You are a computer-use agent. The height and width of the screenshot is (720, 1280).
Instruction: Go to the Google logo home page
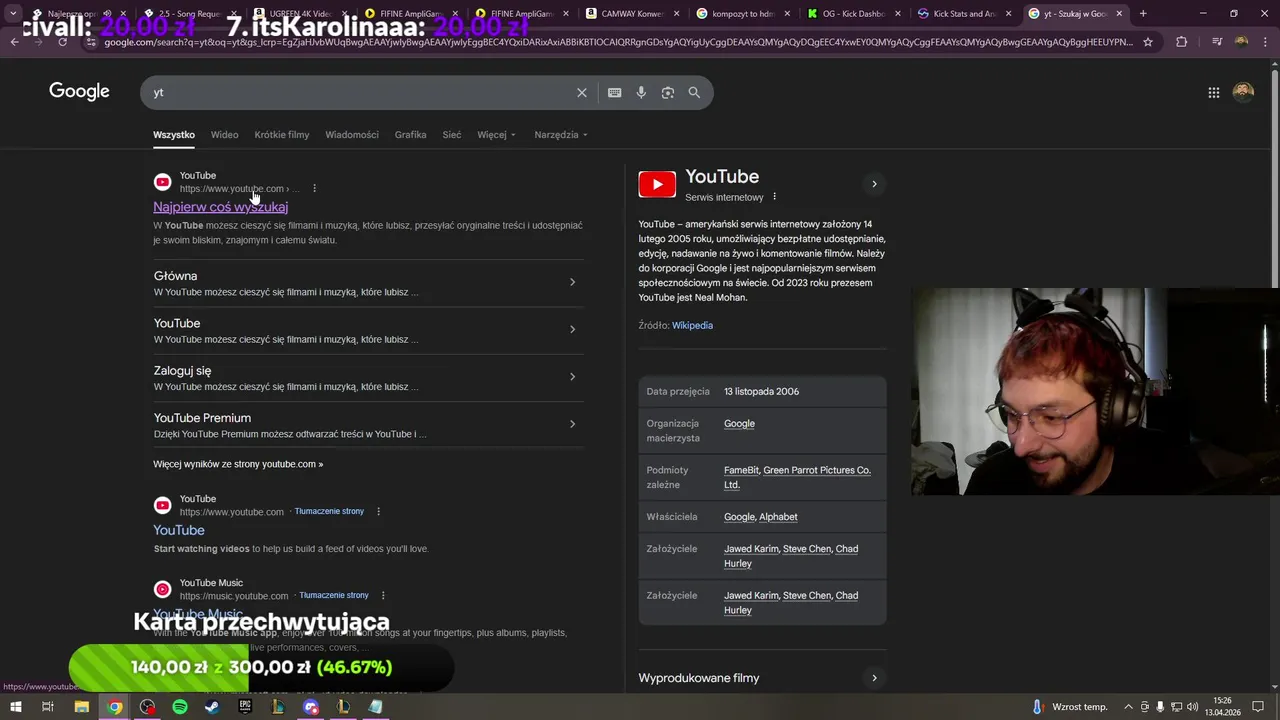pos(79,92)
